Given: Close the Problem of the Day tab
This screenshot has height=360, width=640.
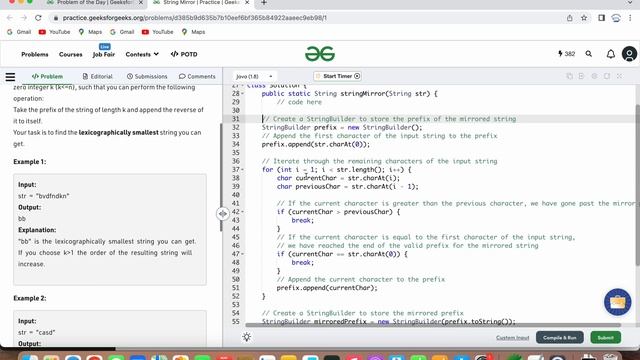Looking at the screenshot, I should pos(141,3).
